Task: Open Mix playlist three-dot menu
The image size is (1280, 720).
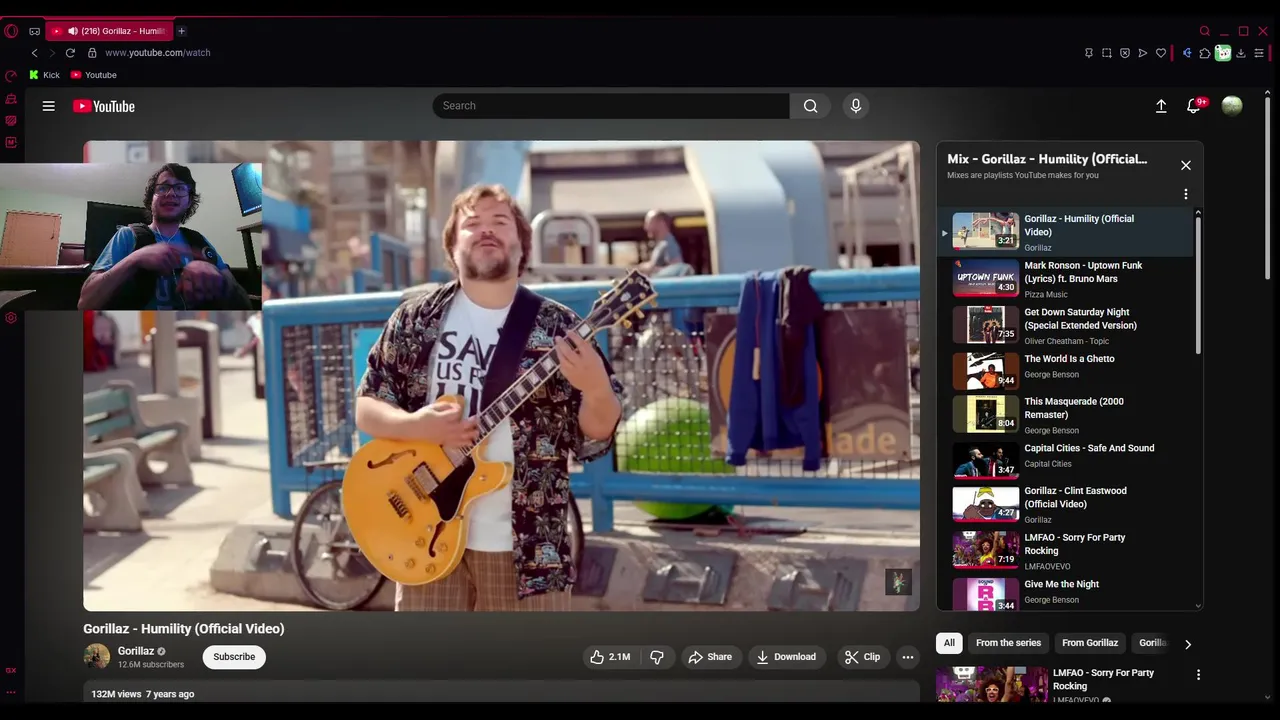Action: tap(1186, 194)
